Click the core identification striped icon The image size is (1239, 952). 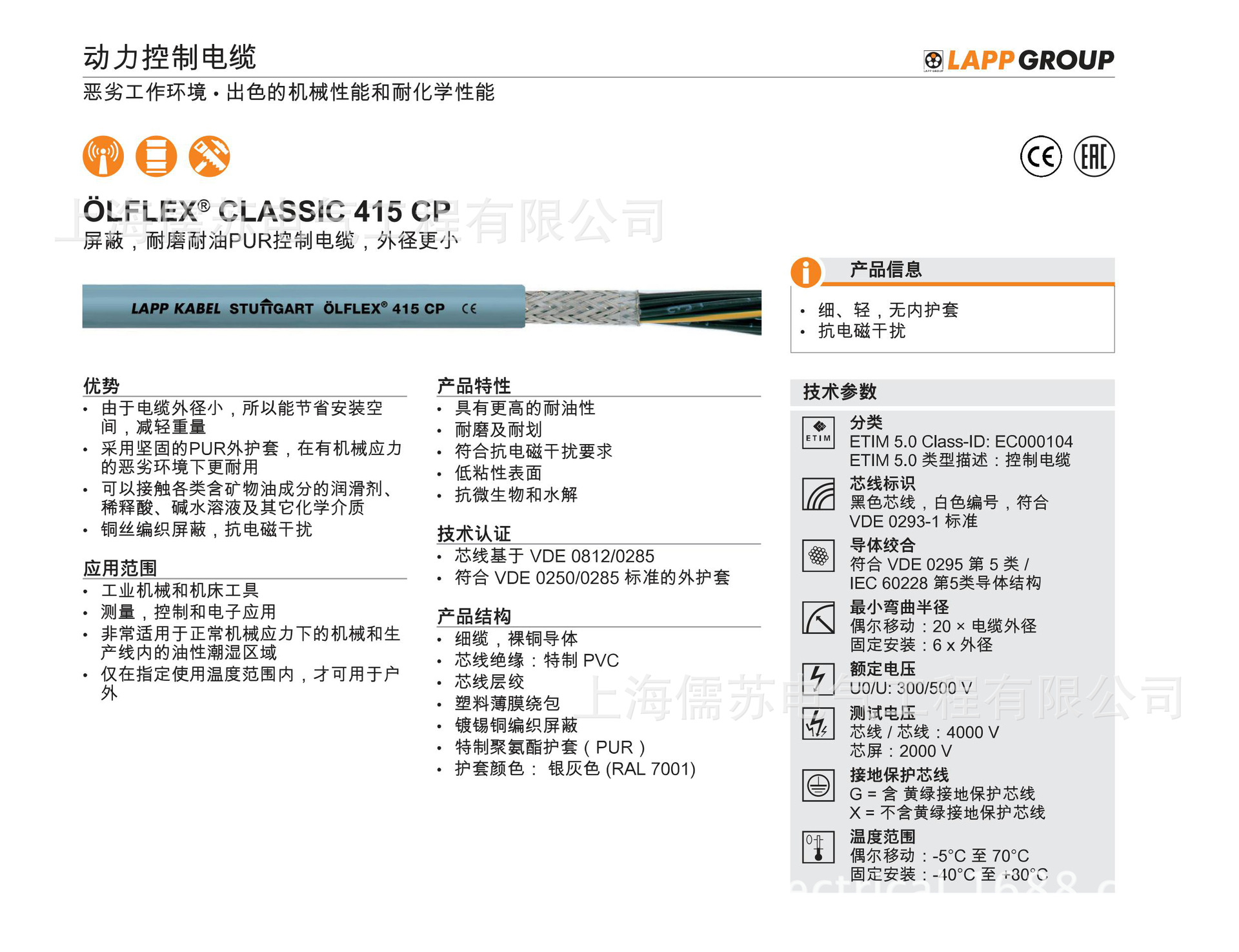click(818, 494)
